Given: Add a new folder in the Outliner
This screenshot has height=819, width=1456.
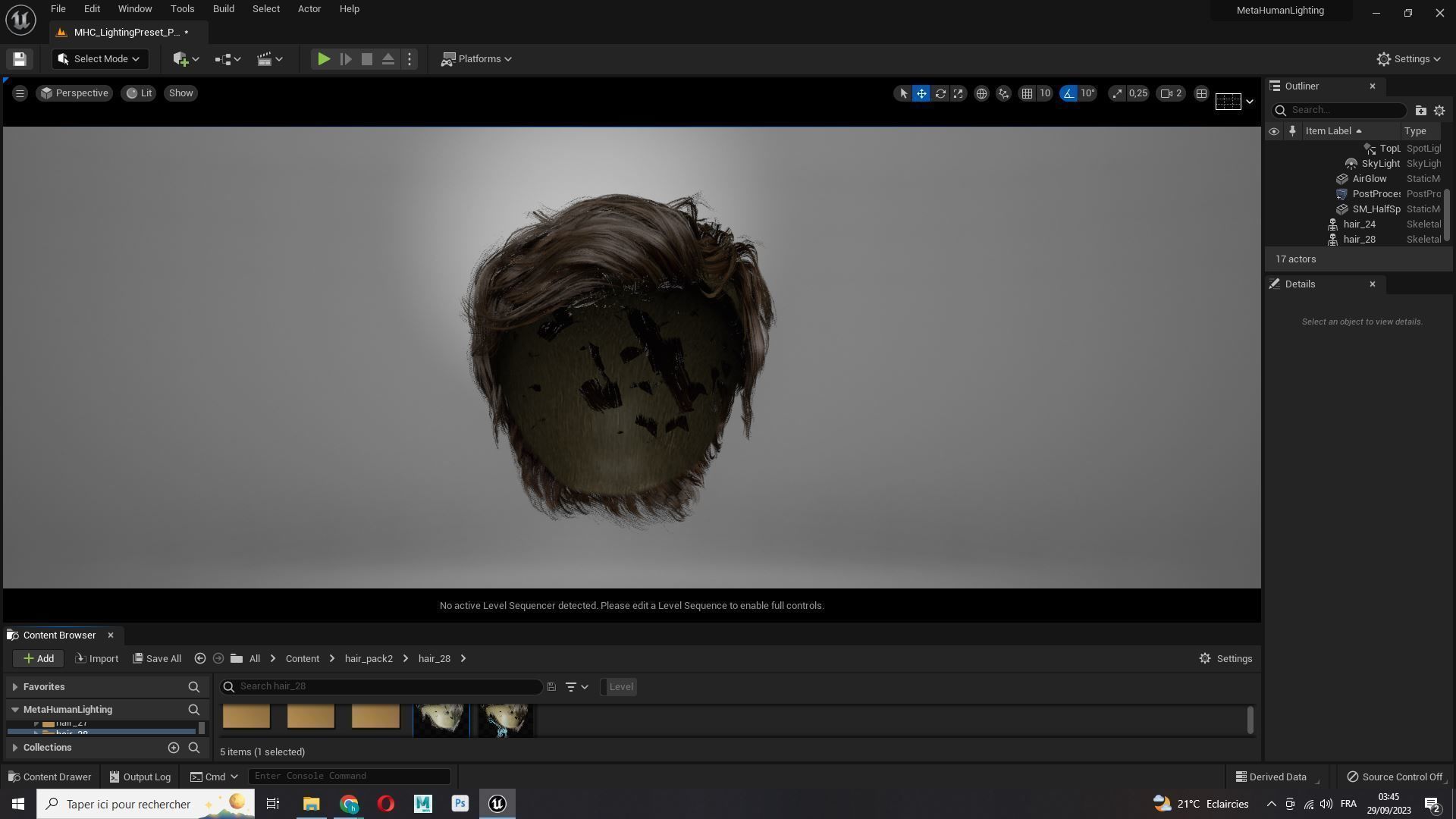Looking at the screenshot, I should coord(1420,111).
